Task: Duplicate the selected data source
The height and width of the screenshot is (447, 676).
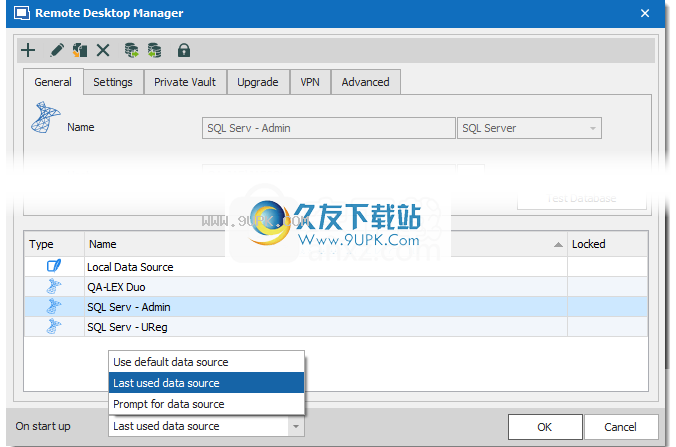Action: point(80,50)
